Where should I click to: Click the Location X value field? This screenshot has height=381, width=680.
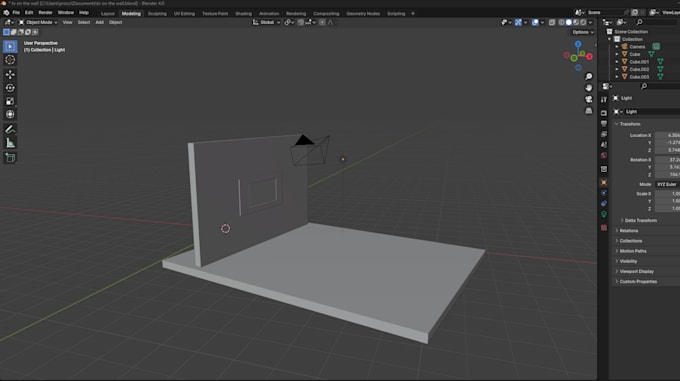(667, 135)
